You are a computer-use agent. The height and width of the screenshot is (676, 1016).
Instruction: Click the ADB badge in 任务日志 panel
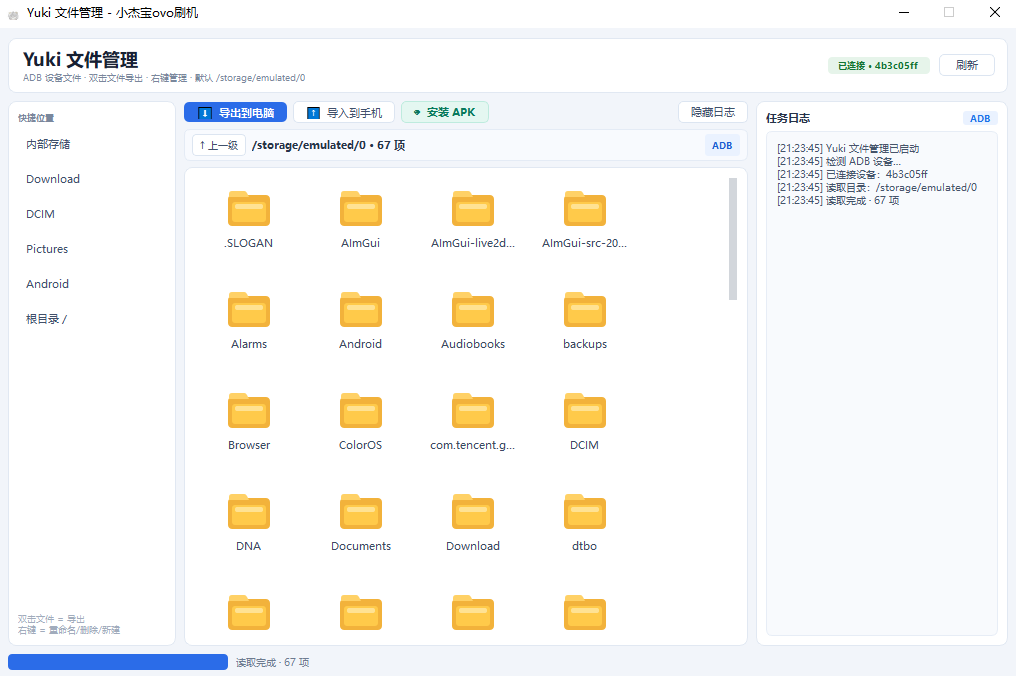click(x=980, y=118)
